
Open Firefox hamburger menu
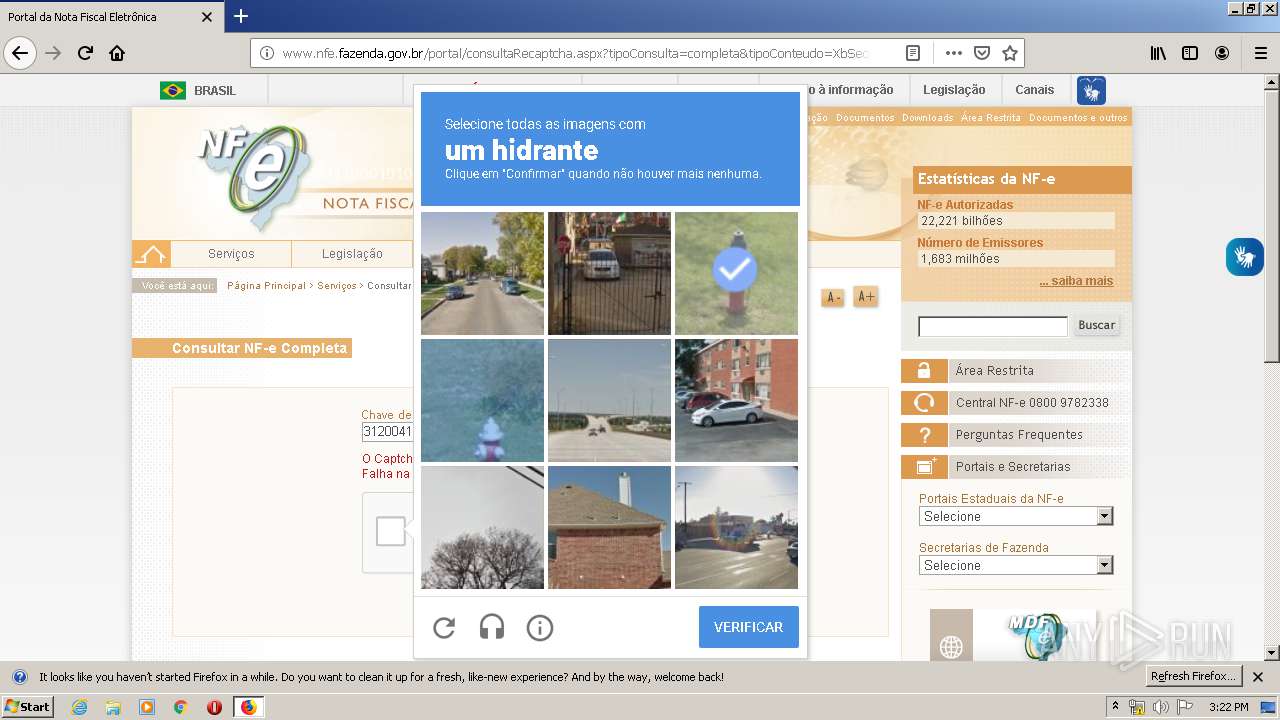(x=1260, y=53)
